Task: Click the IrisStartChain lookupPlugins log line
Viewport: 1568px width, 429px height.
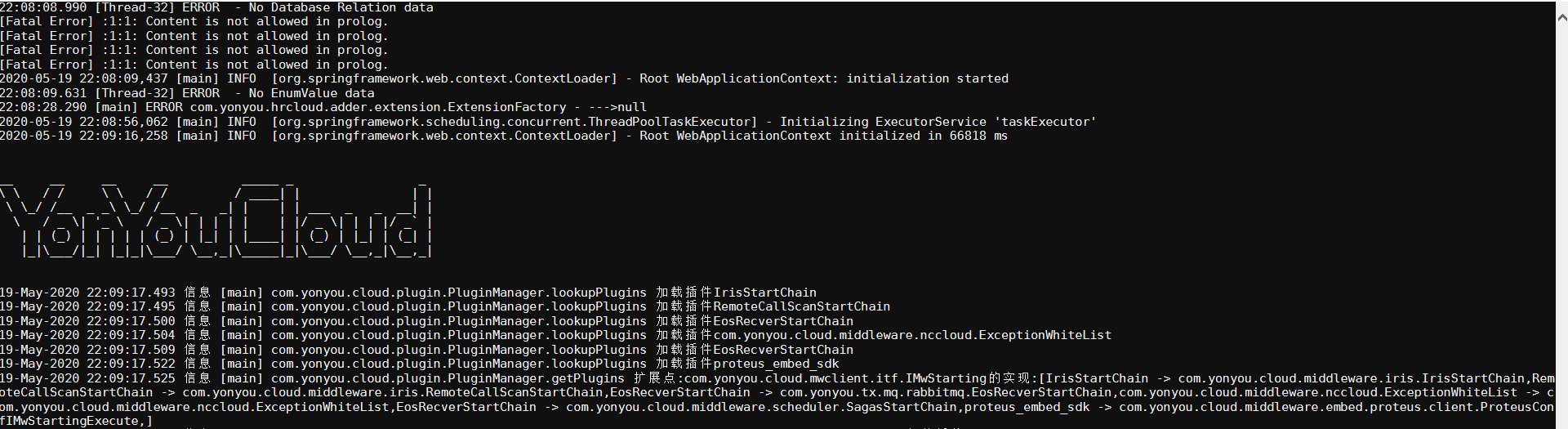Action: click(x=408, y=293)
